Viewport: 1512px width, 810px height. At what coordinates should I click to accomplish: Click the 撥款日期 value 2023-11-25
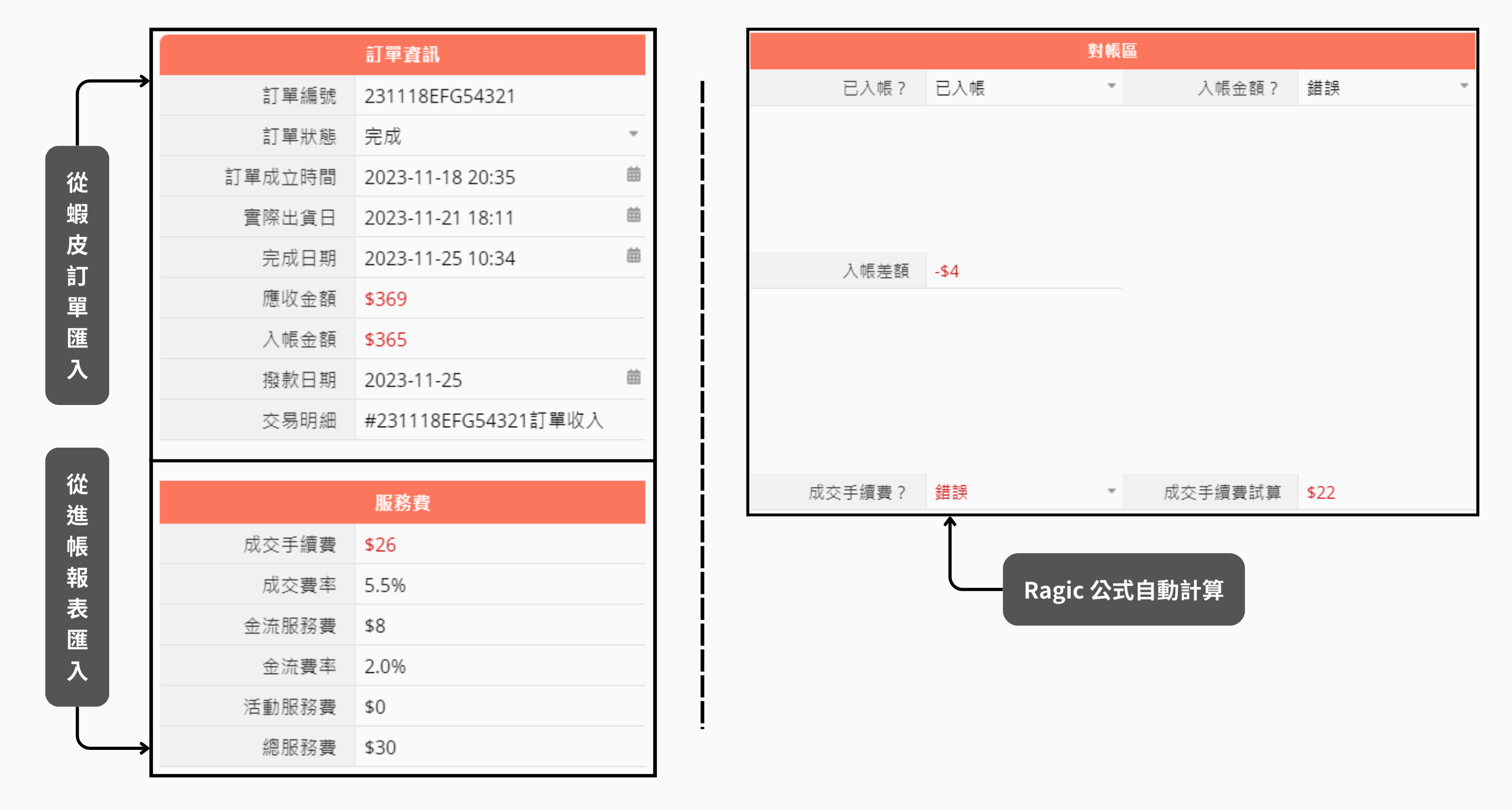[x=413, y=380]
